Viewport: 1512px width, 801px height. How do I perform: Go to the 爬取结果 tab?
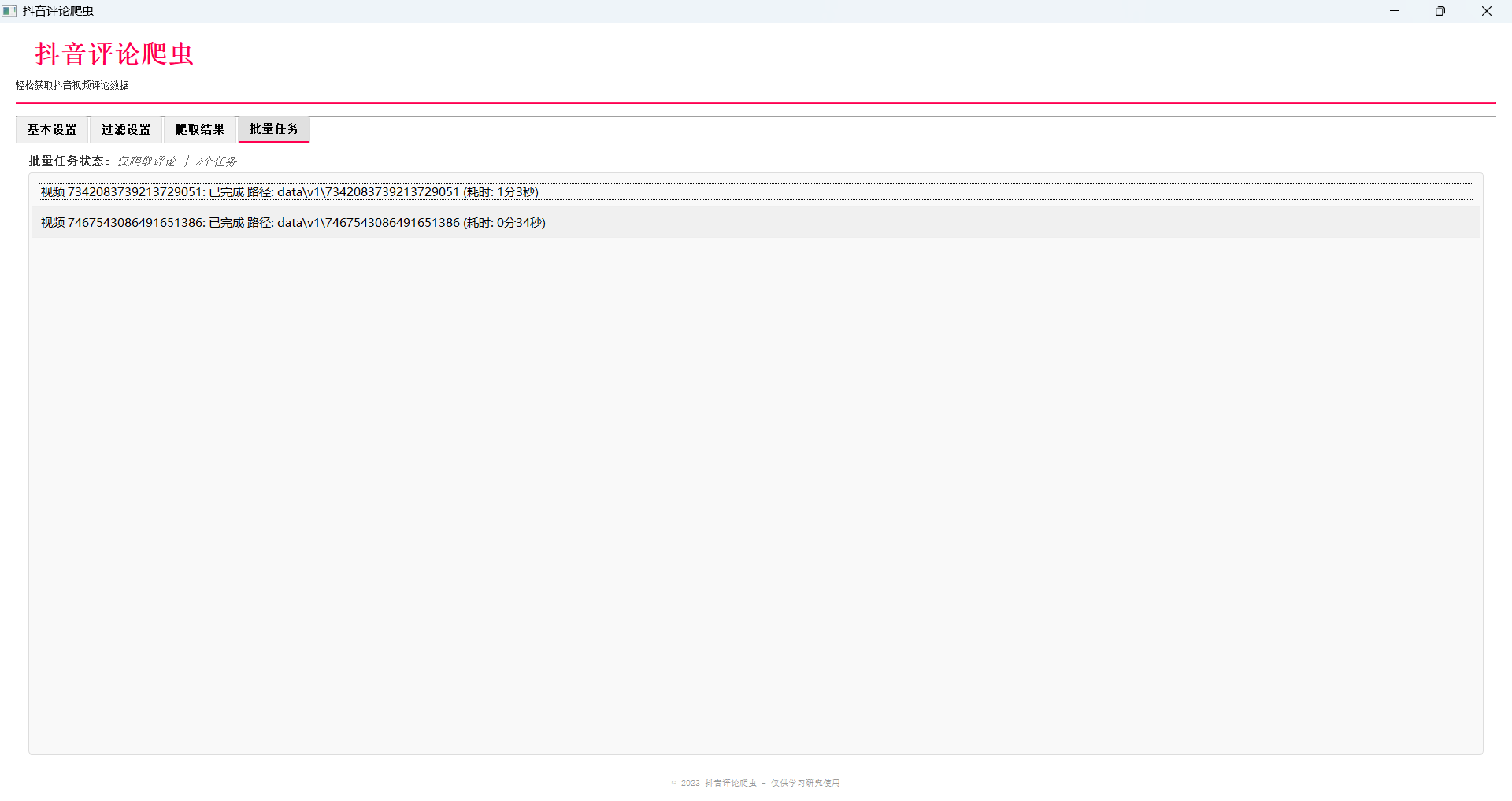pyautogui.click(x=200, y=129)
